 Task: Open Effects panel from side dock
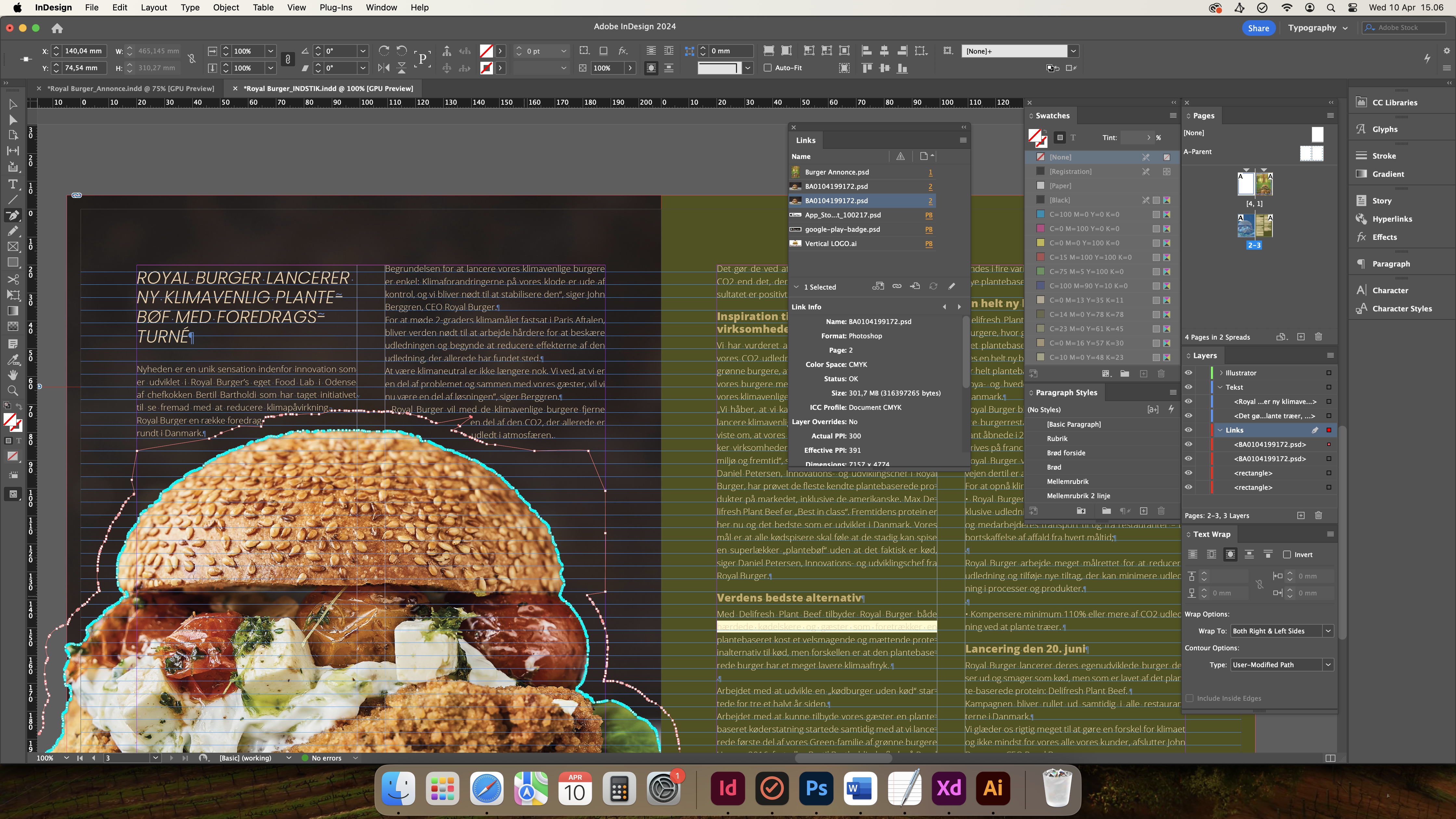[x=1384, y=237]
